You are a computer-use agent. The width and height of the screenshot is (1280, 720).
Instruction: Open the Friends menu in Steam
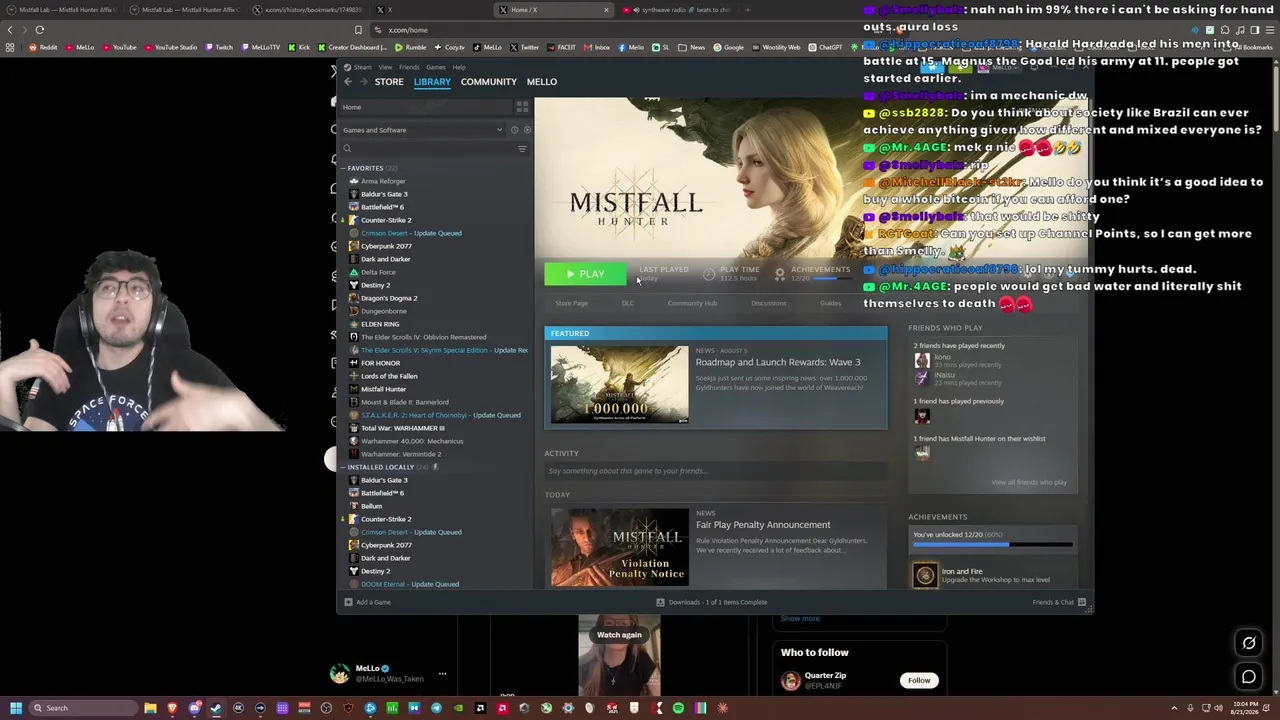(409, 67)
